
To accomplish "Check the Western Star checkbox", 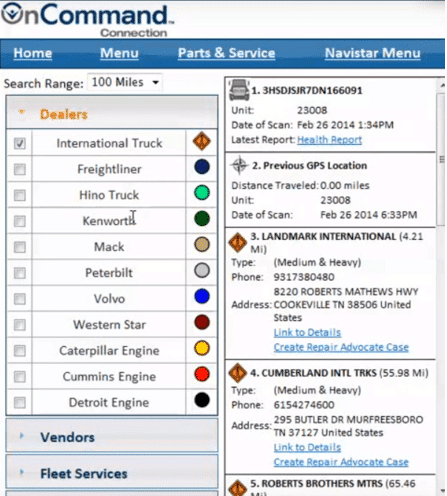I will point(20,325).
